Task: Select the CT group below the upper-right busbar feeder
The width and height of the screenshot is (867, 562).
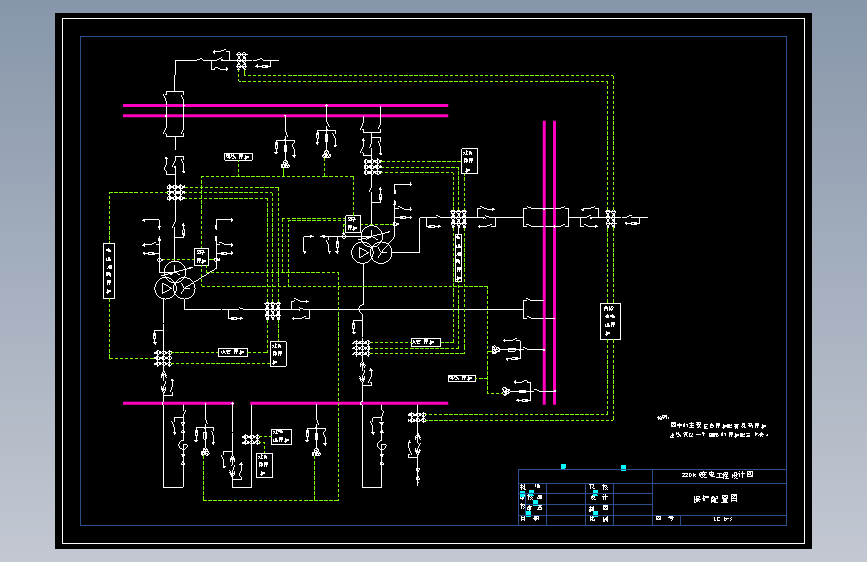Action: click(x=373, y=166)
